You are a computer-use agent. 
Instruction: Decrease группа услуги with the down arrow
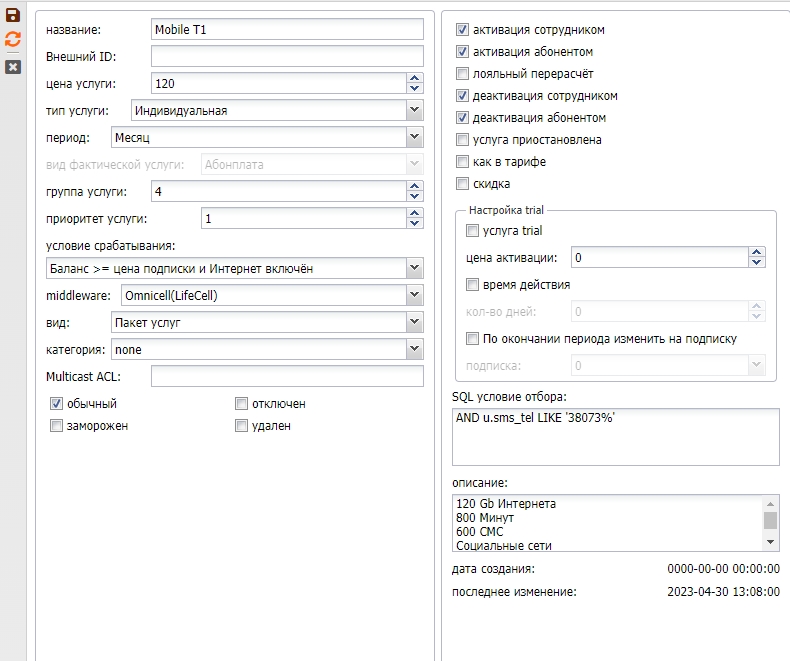point(415,196)
